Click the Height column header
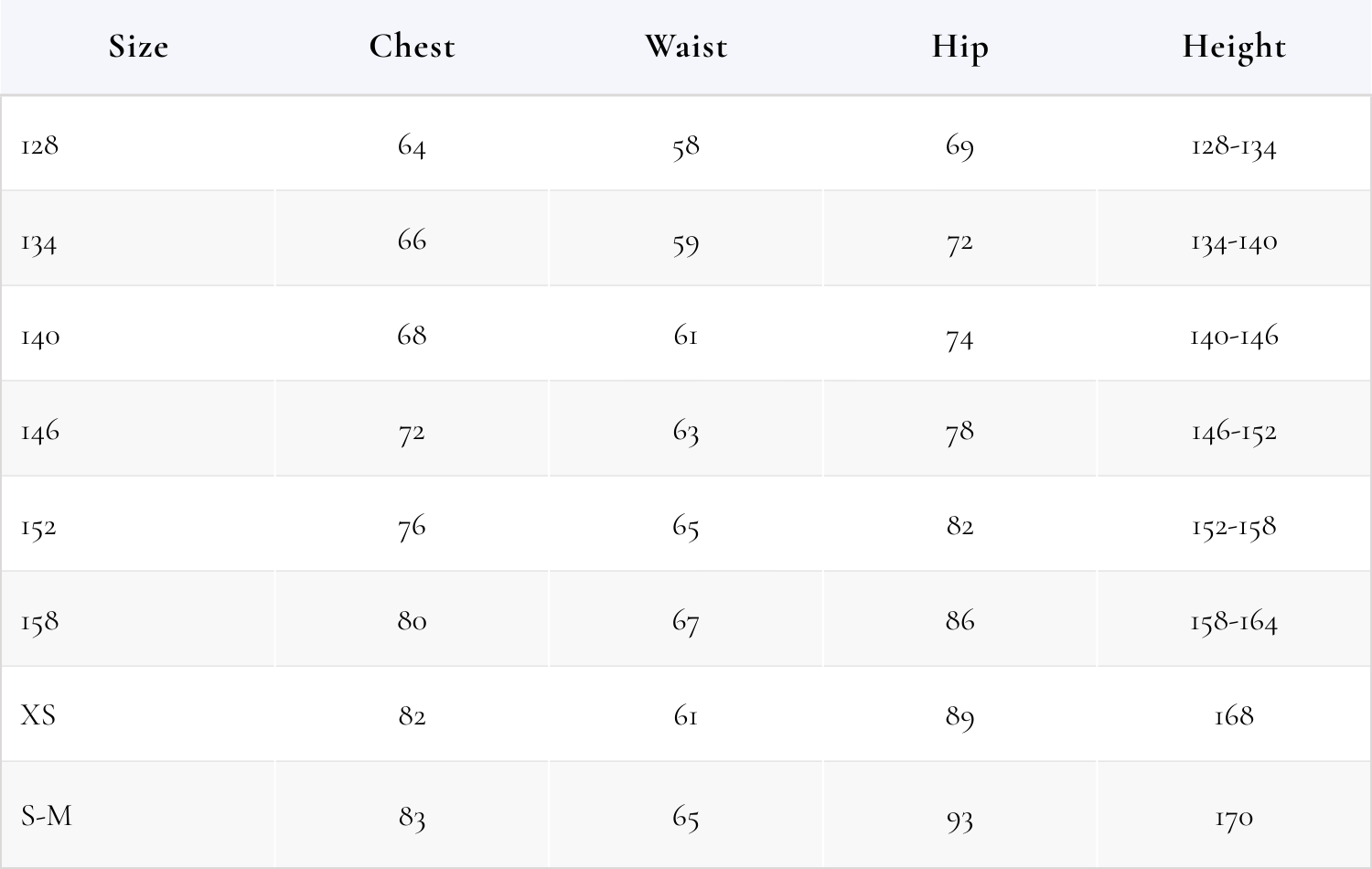 click(1234, 47)
